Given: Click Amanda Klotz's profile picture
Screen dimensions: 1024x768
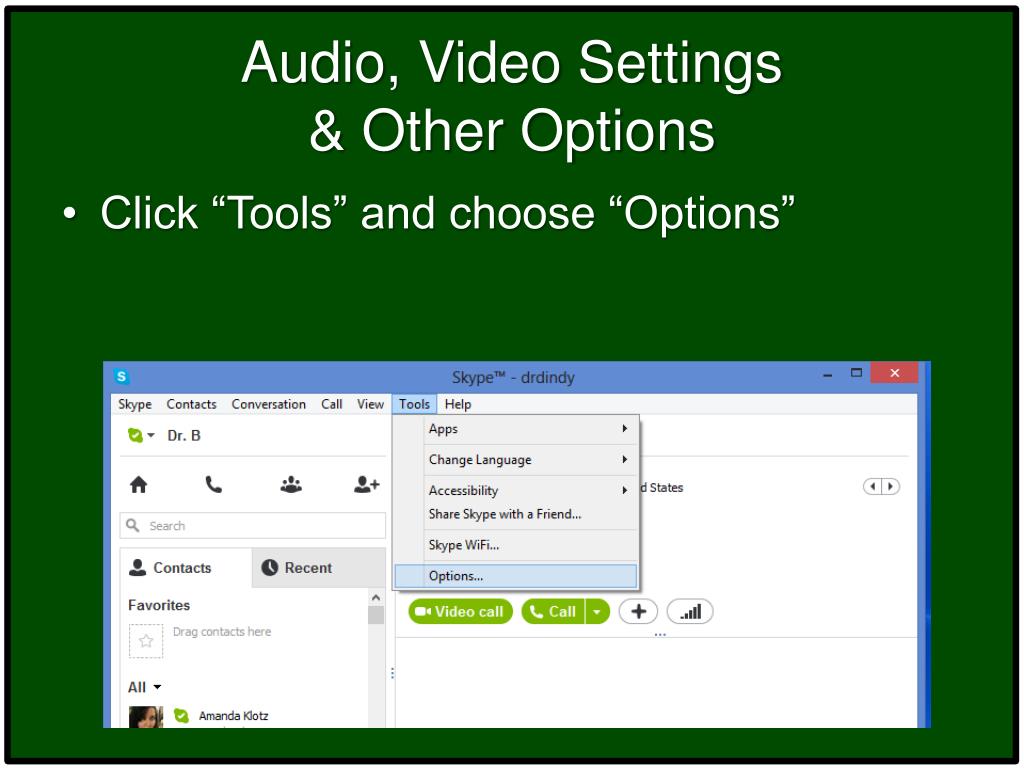Looking at the screenshot, I should click(146, 717).
